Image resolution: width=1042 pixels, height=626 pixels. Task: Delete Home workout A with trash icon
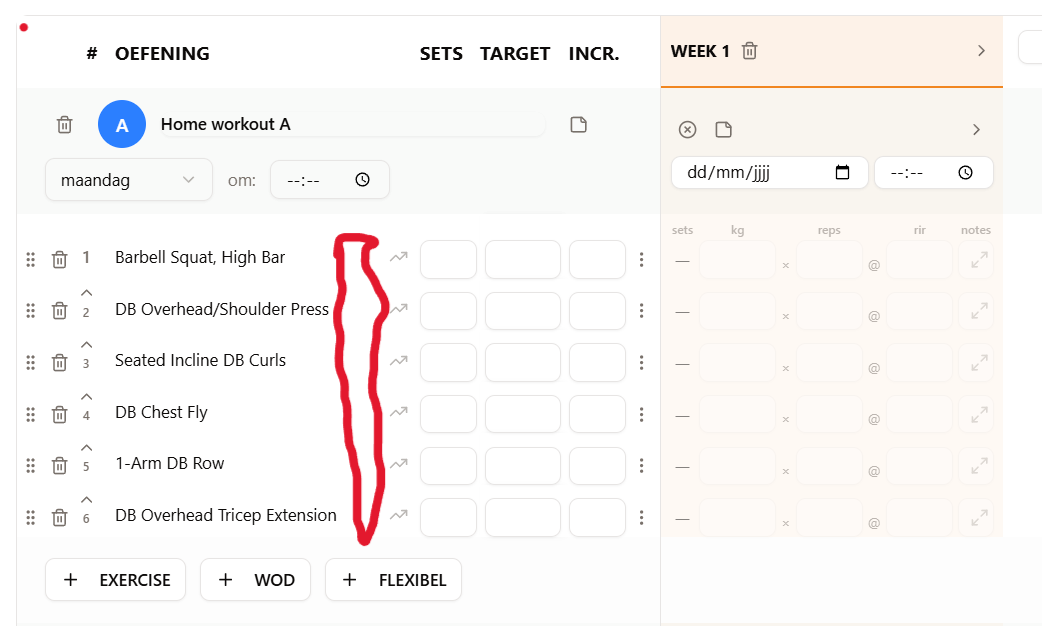click(x=64, y=124)
